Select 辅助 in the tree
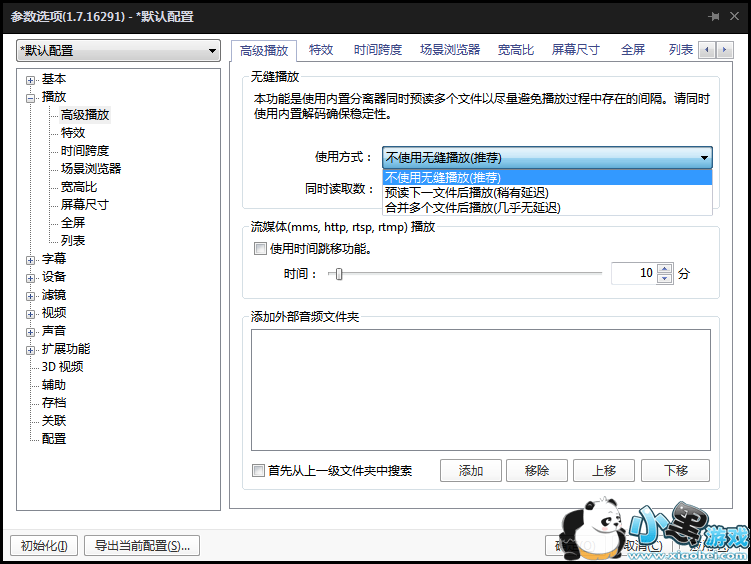 click(x=54, y=385)
